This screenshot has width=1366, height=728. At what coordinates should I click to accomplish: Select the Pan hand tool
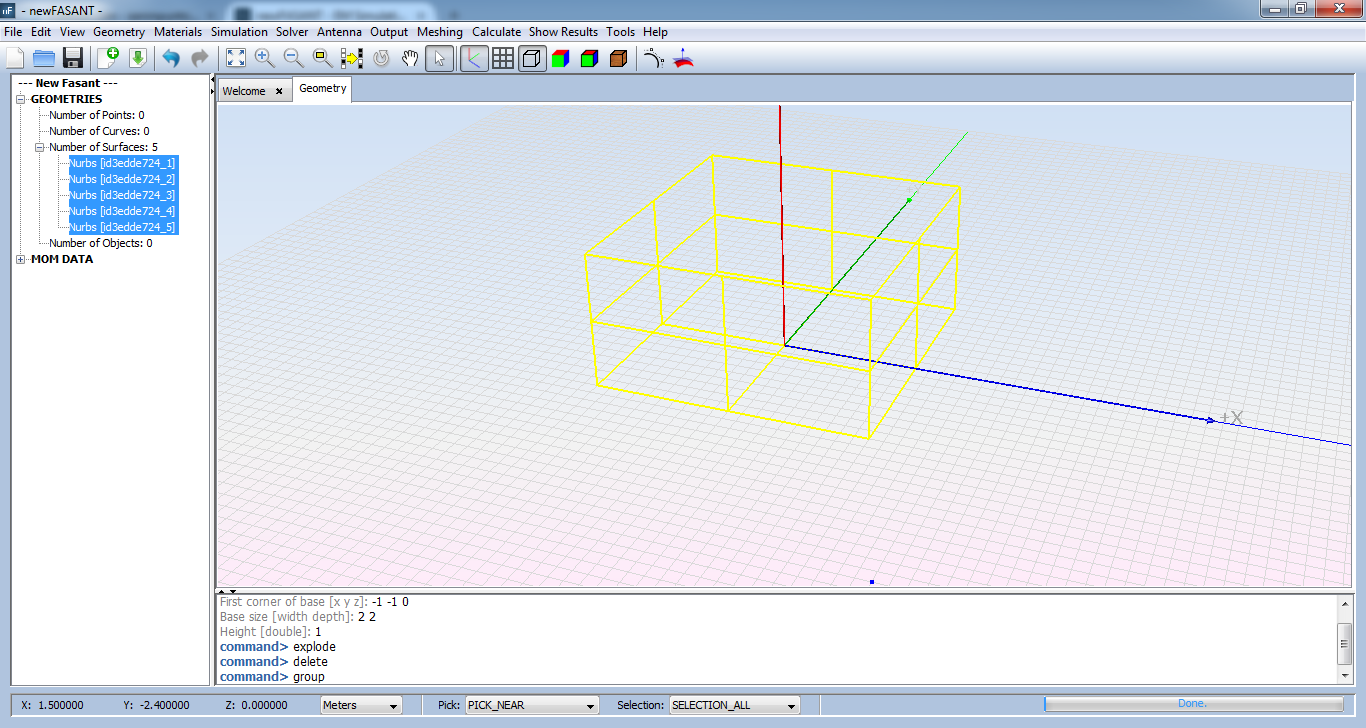click(410, 58)
